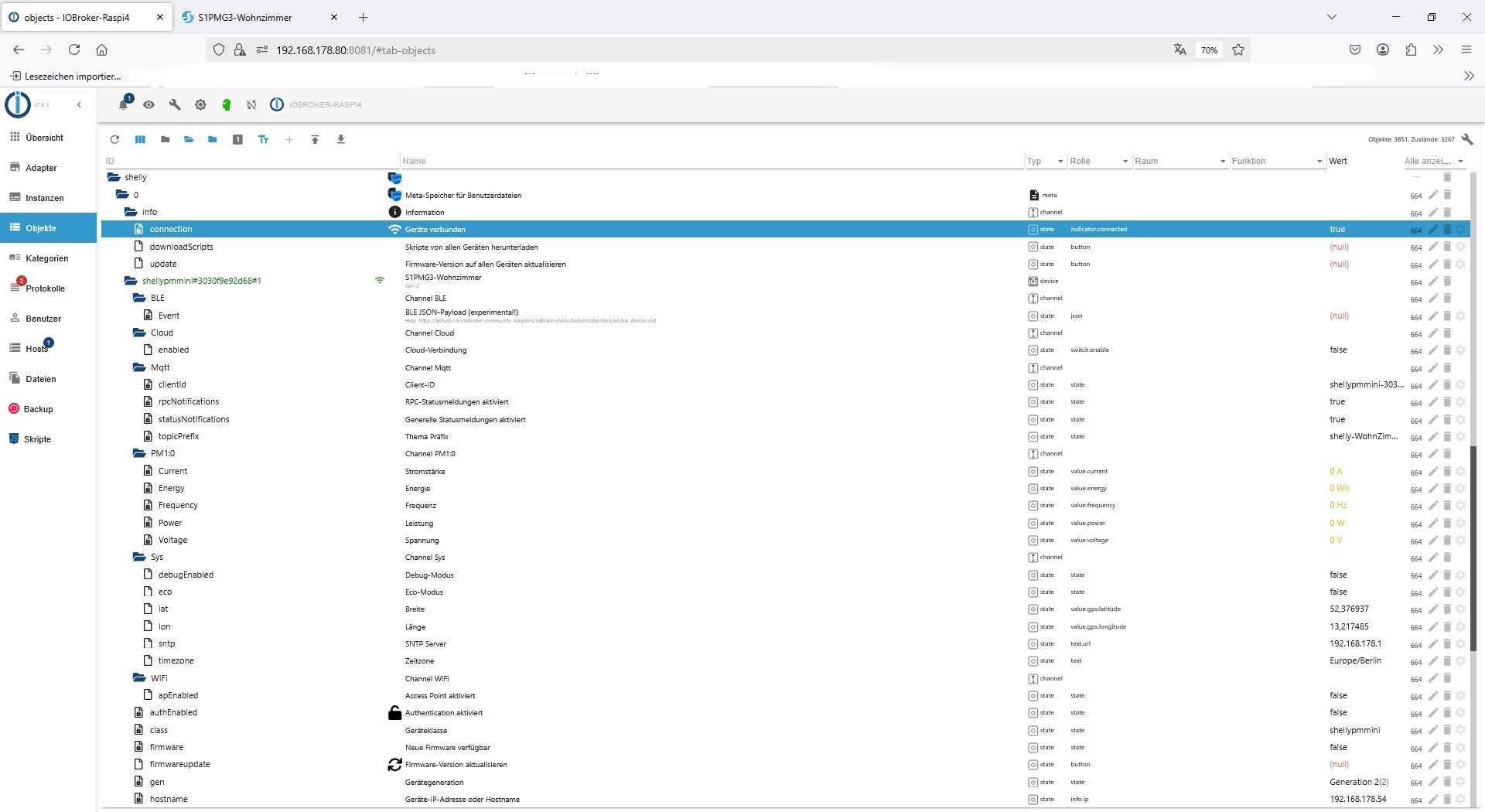
Task: Open custom settings gear for Power row
Action: coord(1461,523)
